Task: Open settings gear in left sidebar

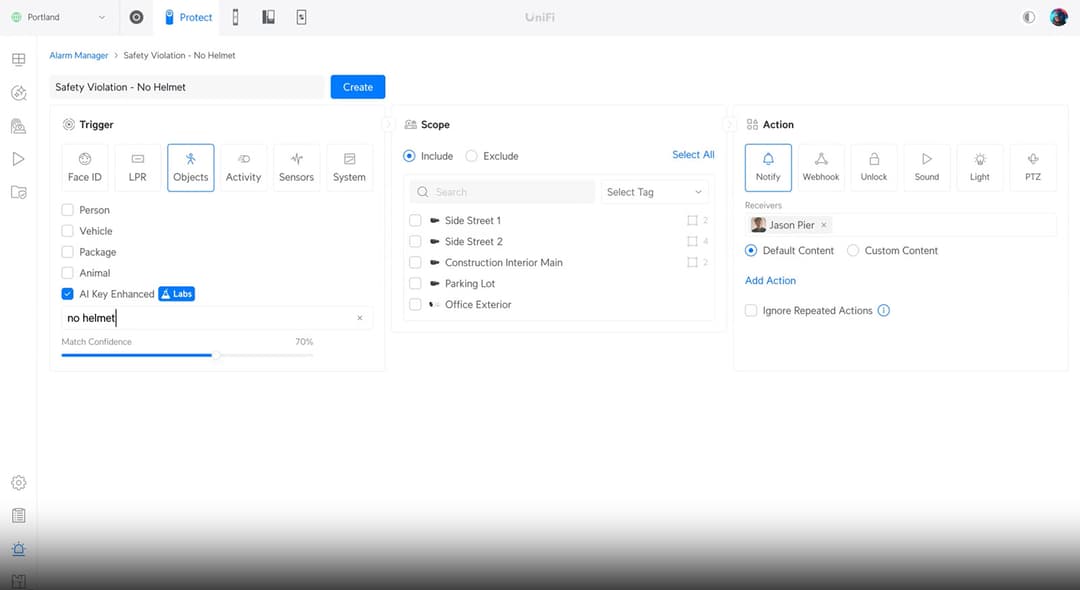Action: [19, 483]
